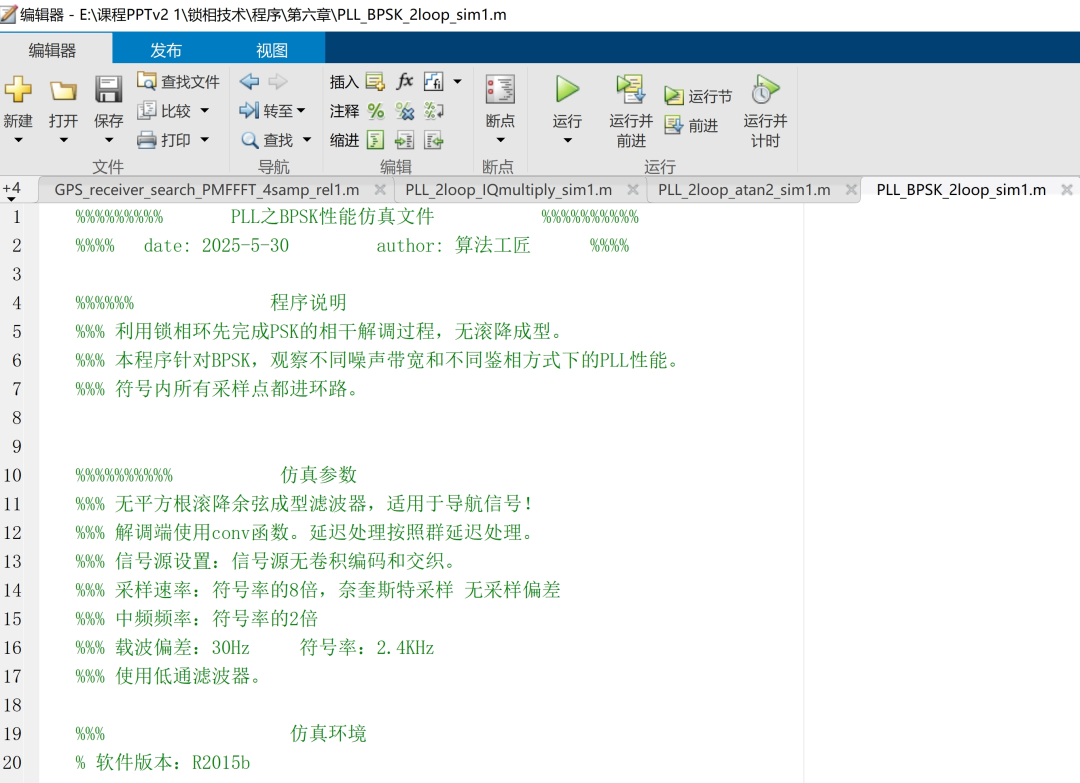1080x783 pixels.
Task: Switch to the 视图 (View) ribbon tab
Action: click(x=272, y=50)
